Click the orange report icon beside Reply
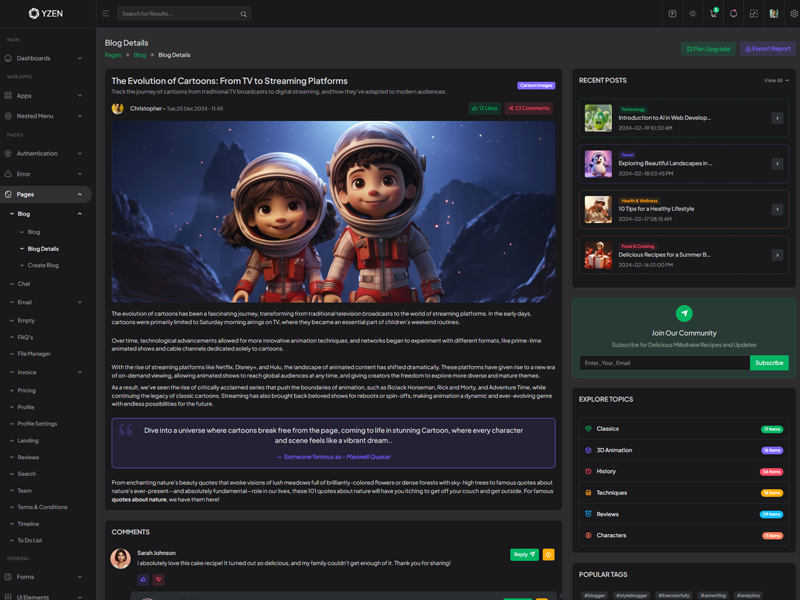800x600 pixels. 548,554
